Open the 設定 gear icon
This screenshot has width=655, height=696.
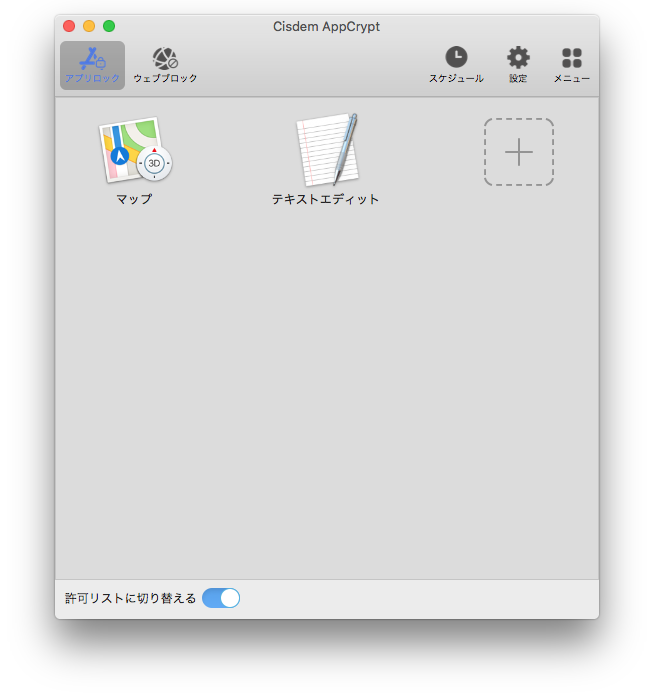point(518,57)
